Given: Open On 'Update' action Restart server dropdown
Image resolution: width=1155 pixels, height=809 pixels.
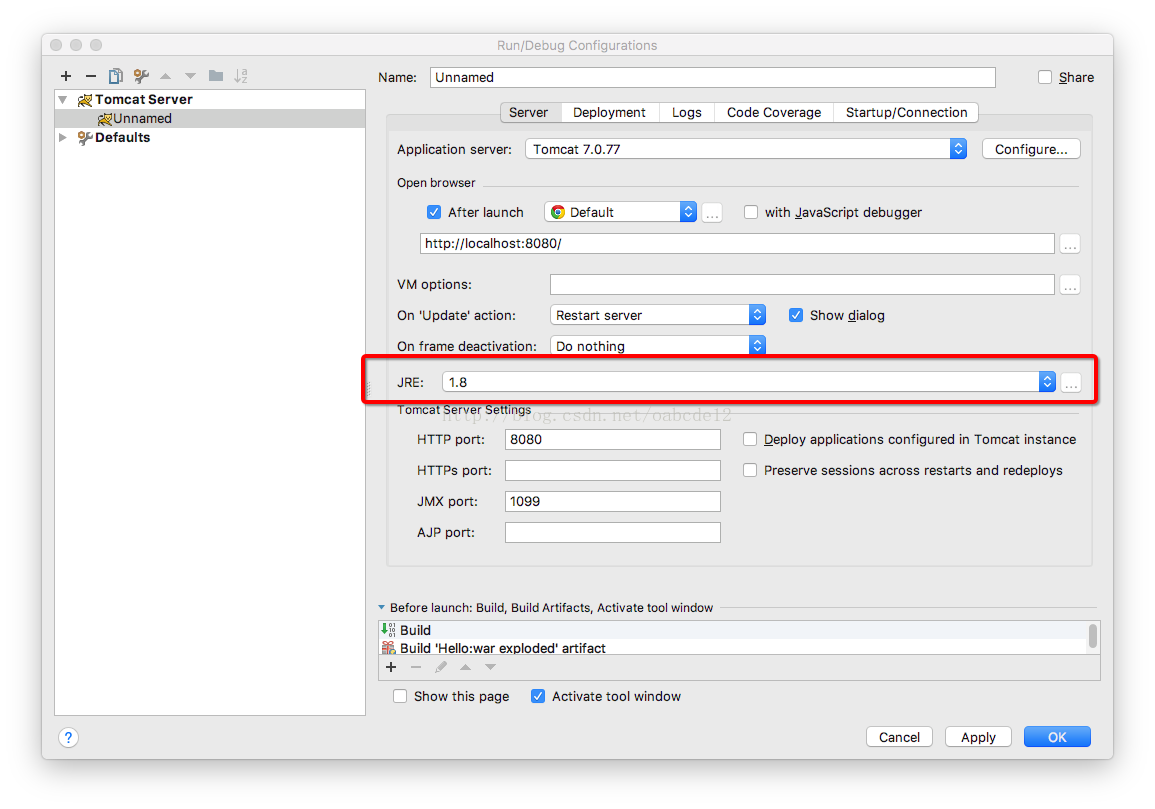Looking at the screenshot, I should click(658, 315).
